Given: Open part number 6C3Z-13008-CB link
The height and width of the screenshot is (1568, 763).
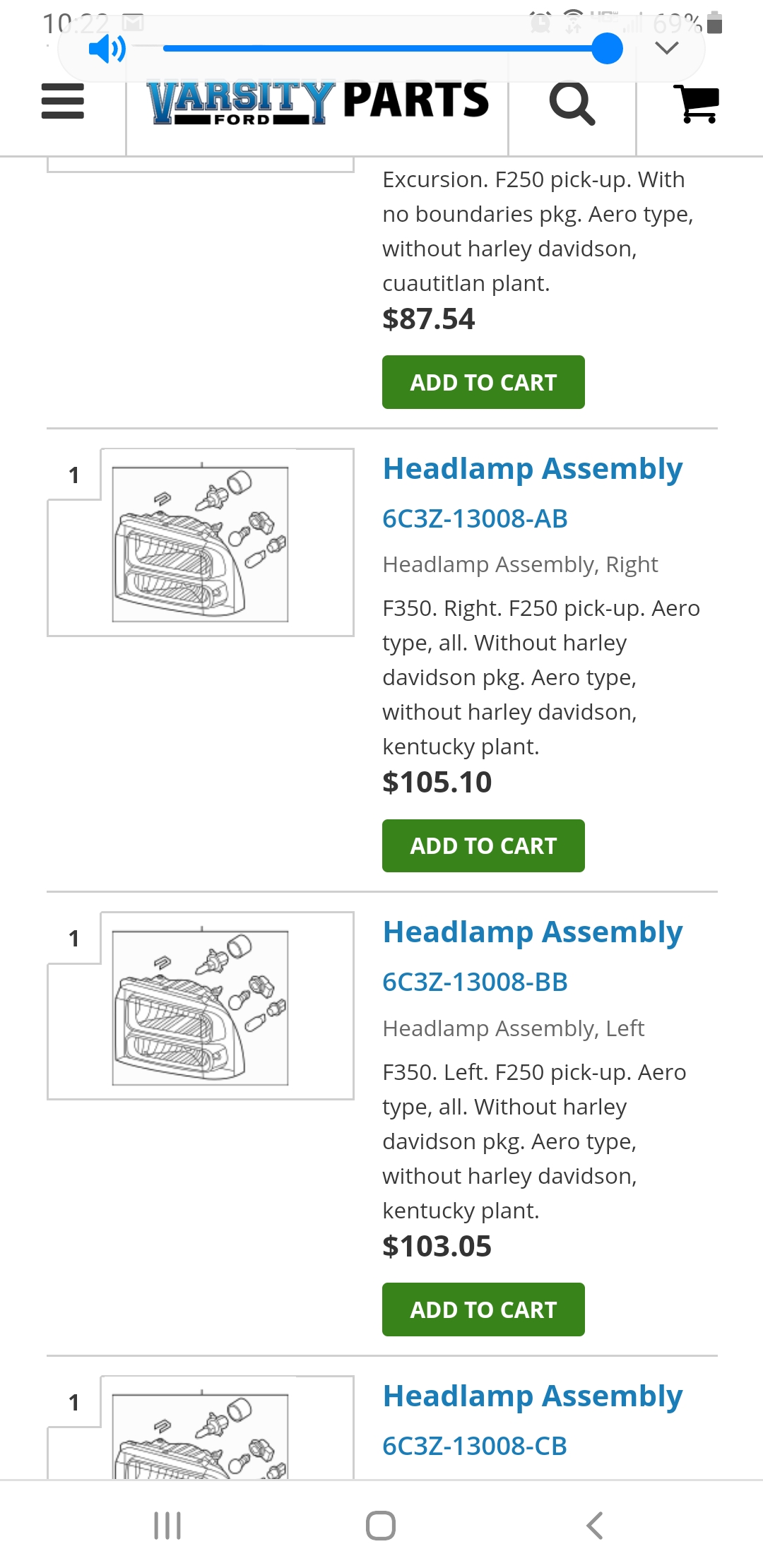Looking at the screenshot, I should (475, 1446).
